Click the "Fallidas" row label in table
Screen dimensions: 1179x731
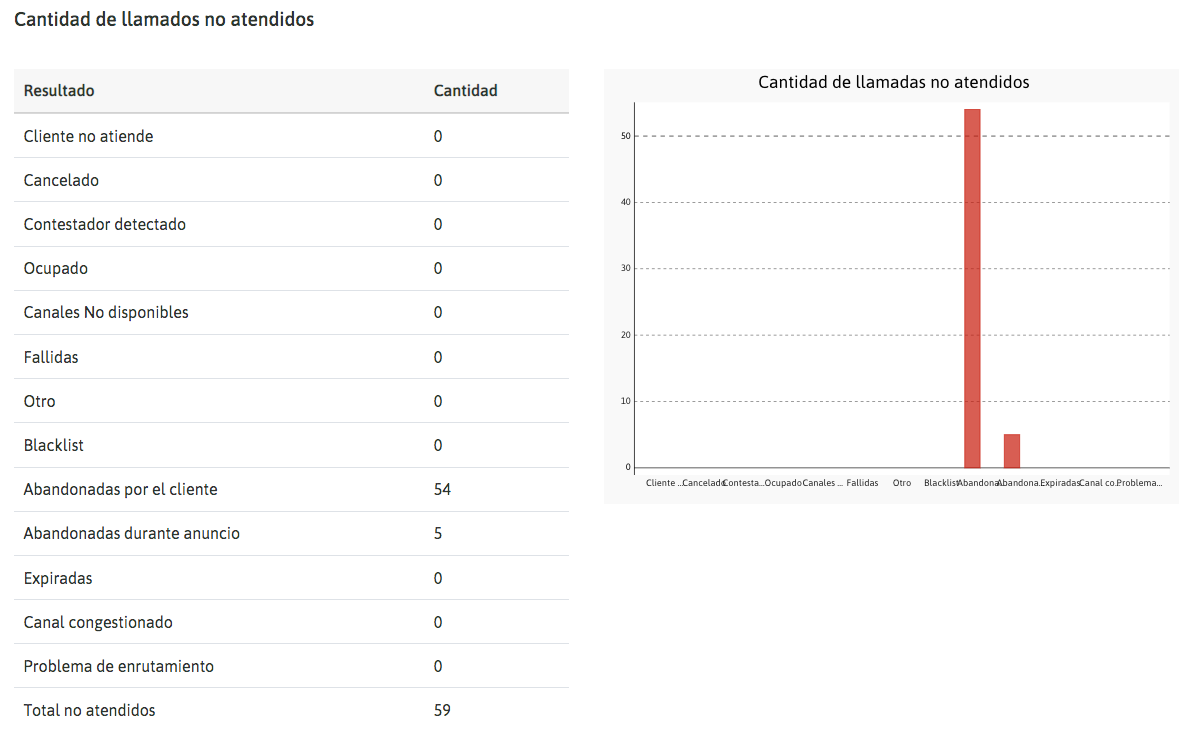[x=51, y=357]
